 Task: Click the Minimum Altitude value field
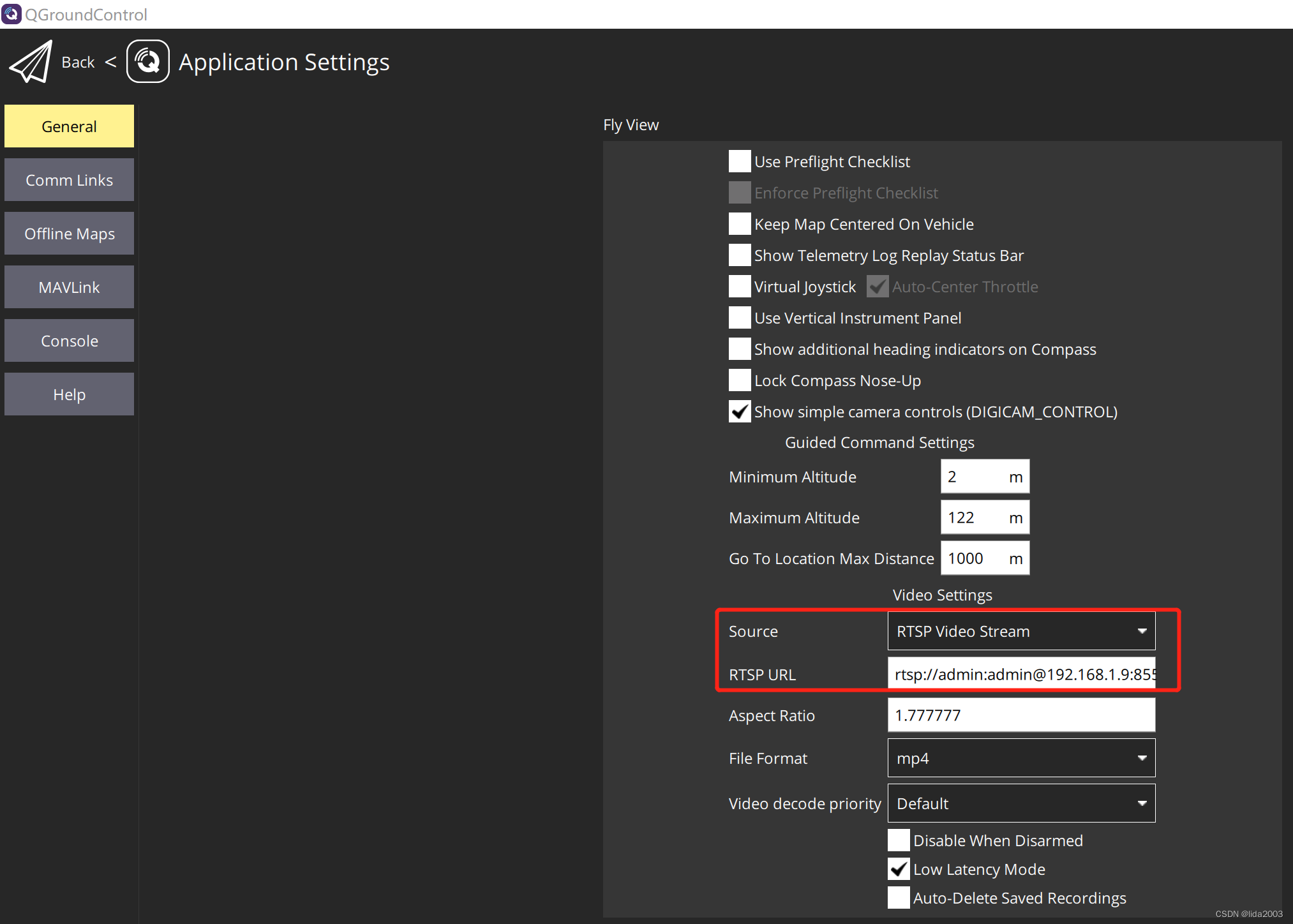pos(985,477)
